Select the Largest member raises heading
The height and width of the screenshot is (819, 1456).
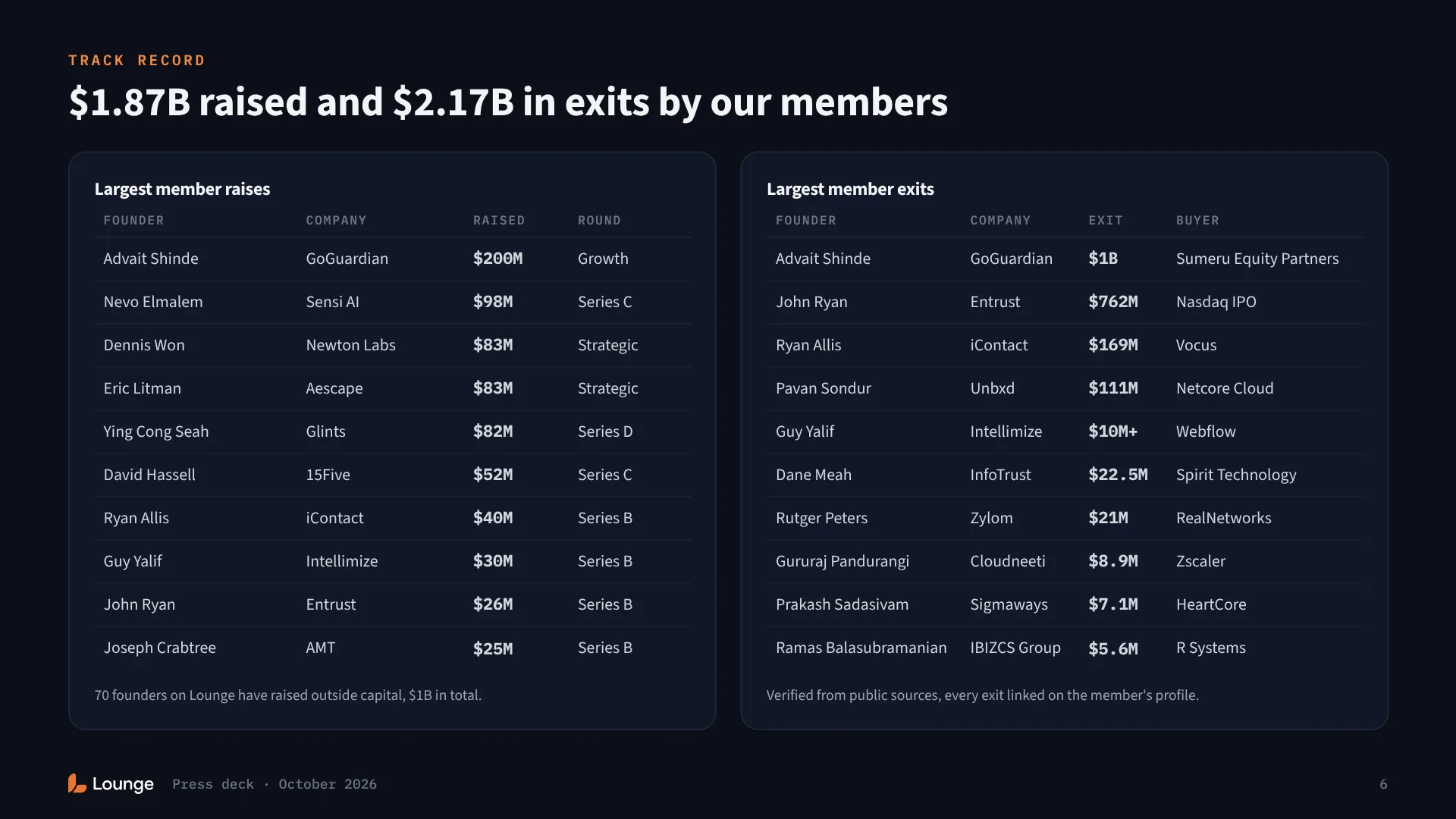point(182,189)
